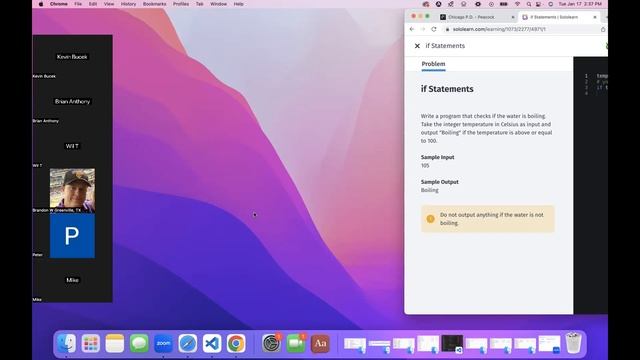Click the lock icon beside the URL
640x360 pixels.
click(x=447, y=29)
